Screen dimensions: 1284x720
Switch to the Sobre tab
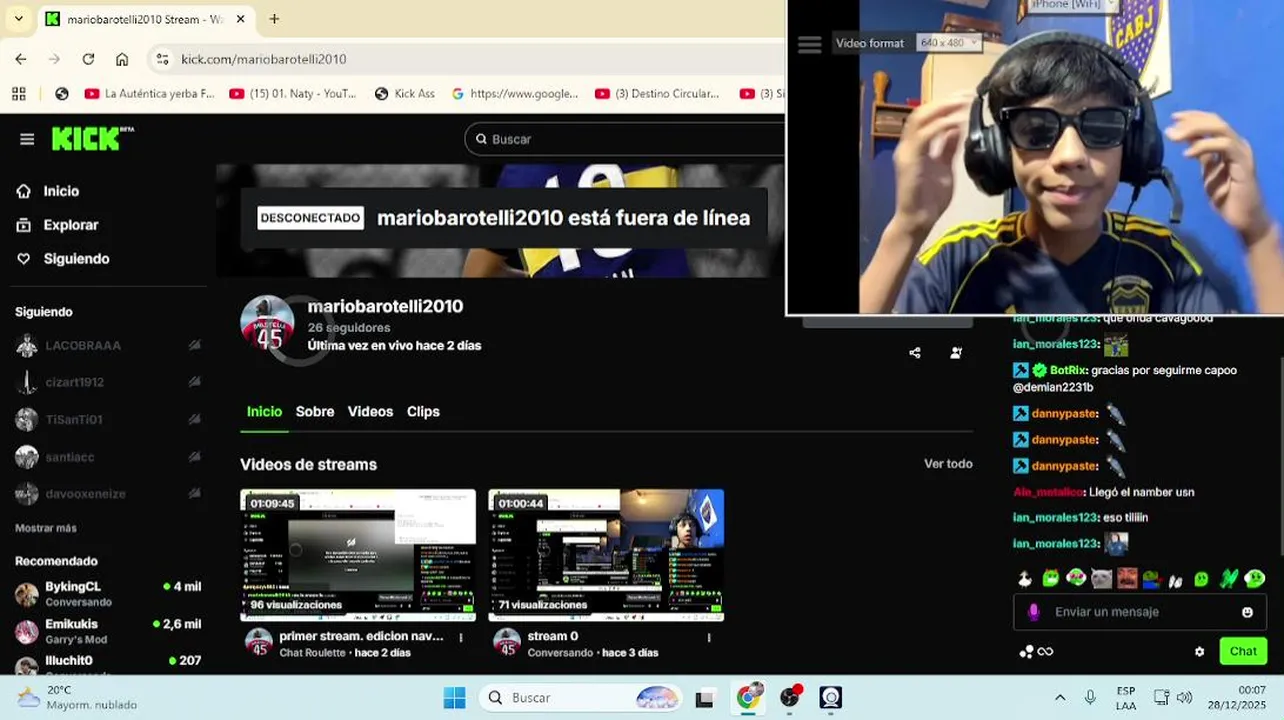[x=315, y=412]
